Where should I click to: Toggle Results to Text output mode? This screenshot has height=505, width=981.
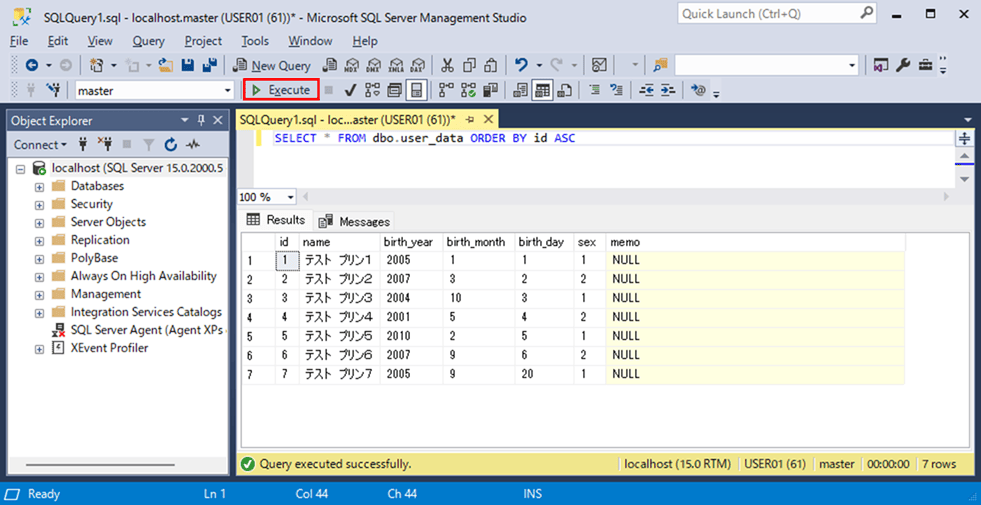point(520,90)
